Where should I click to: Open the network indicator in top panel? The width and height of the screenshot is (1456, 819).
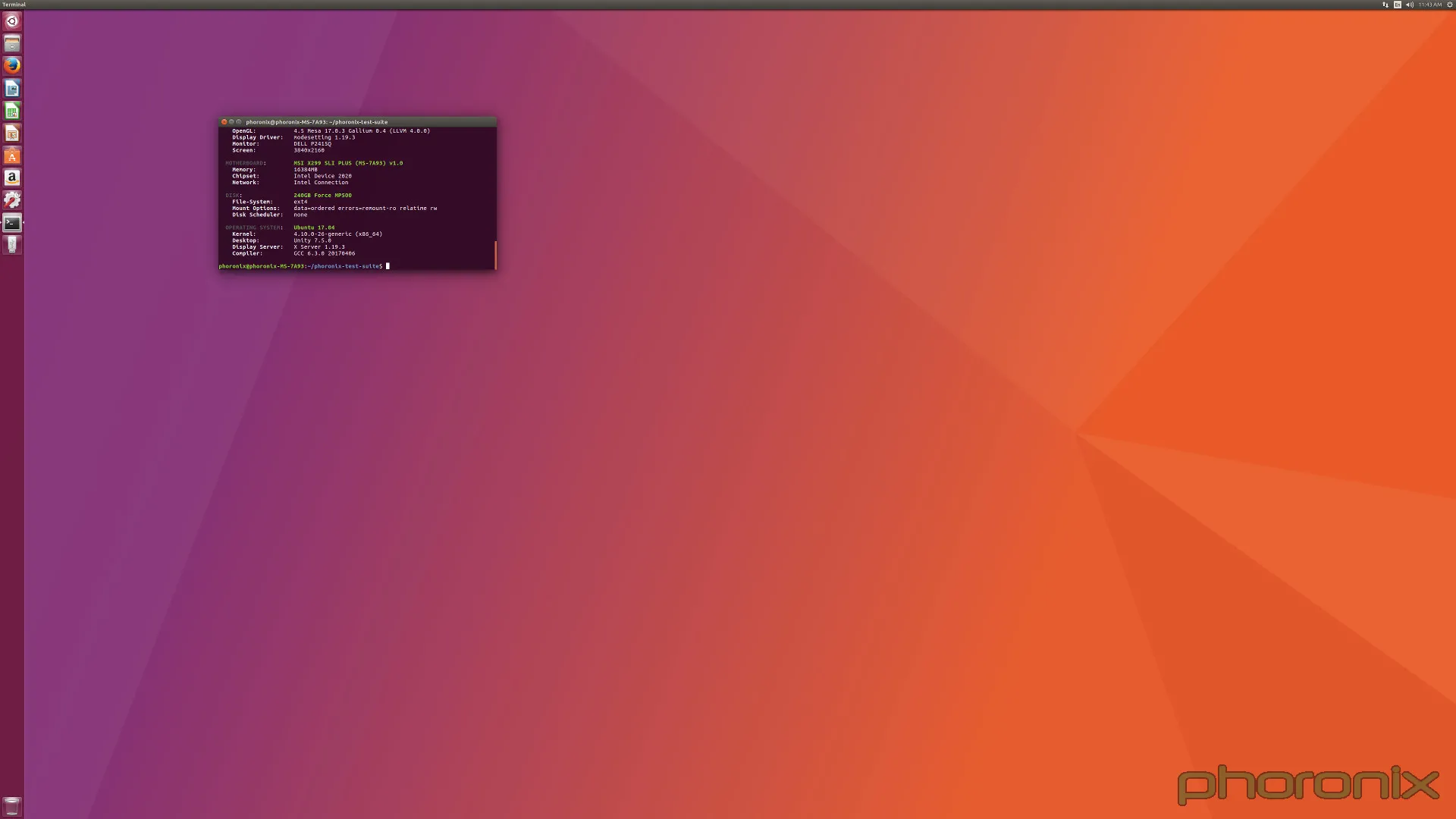(1385, 5)
